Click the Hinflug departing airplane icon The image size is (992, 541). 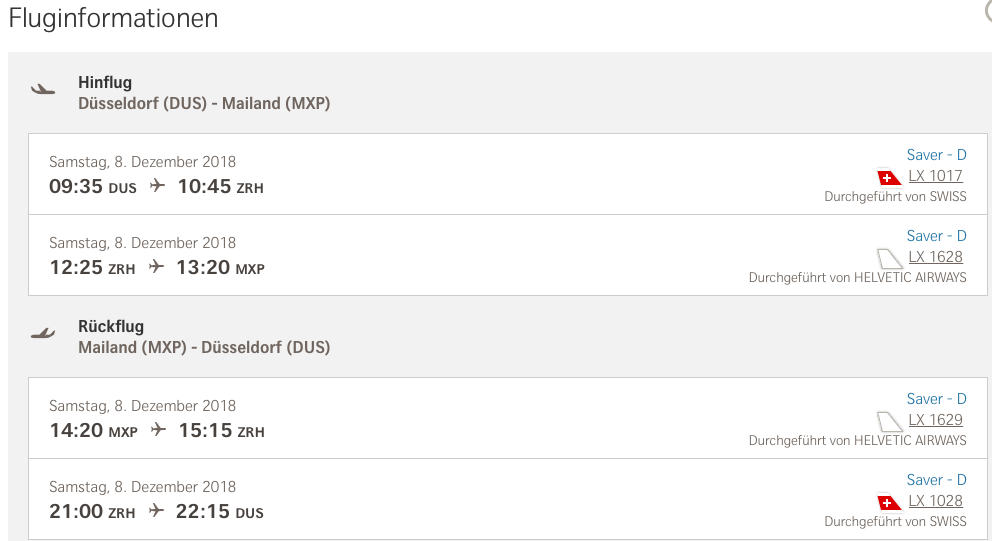point(43,89)
